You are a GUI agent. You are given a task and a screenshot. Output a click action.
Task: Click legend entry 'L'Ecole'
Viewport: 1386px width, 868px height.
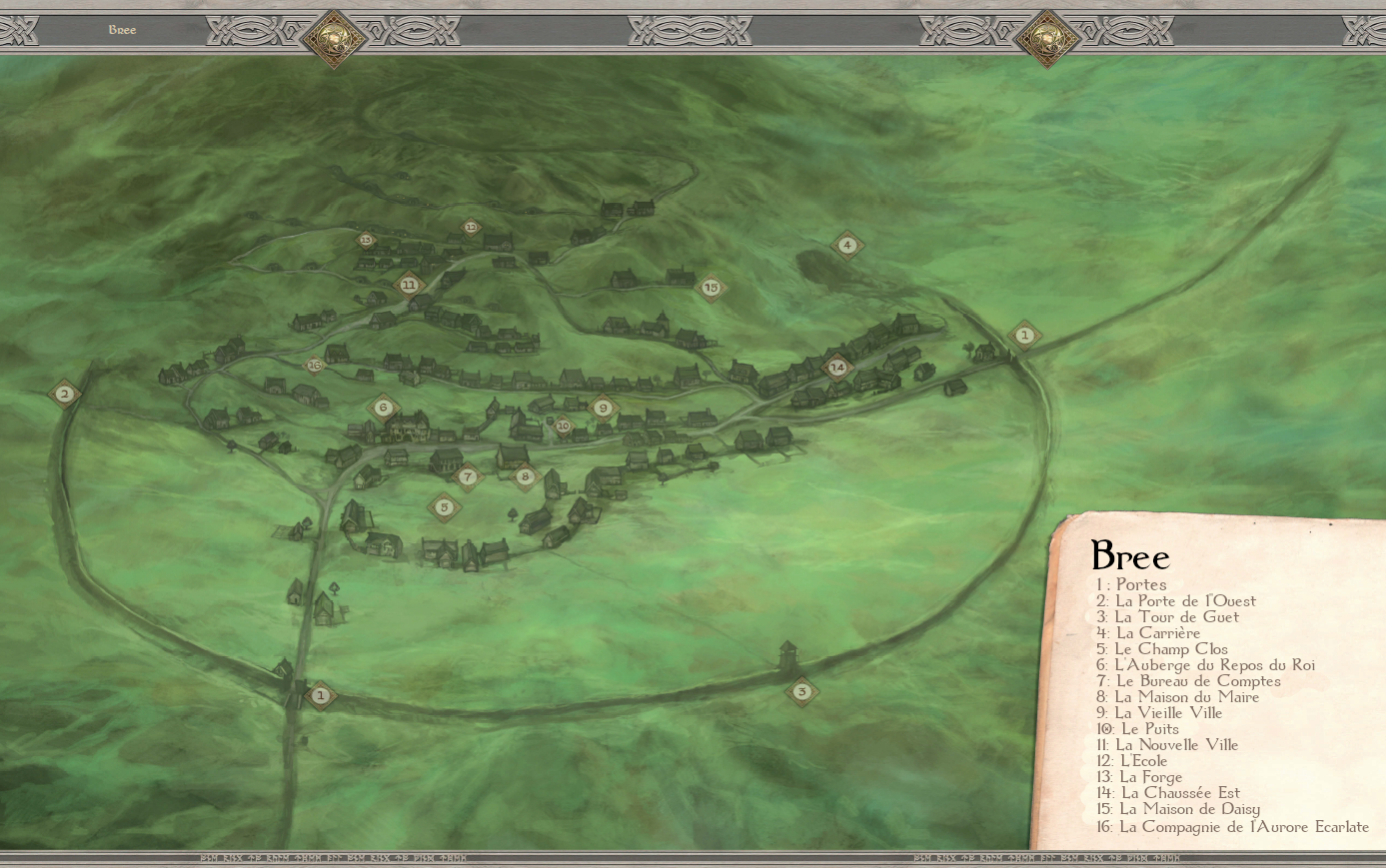tap(1131, 760)
